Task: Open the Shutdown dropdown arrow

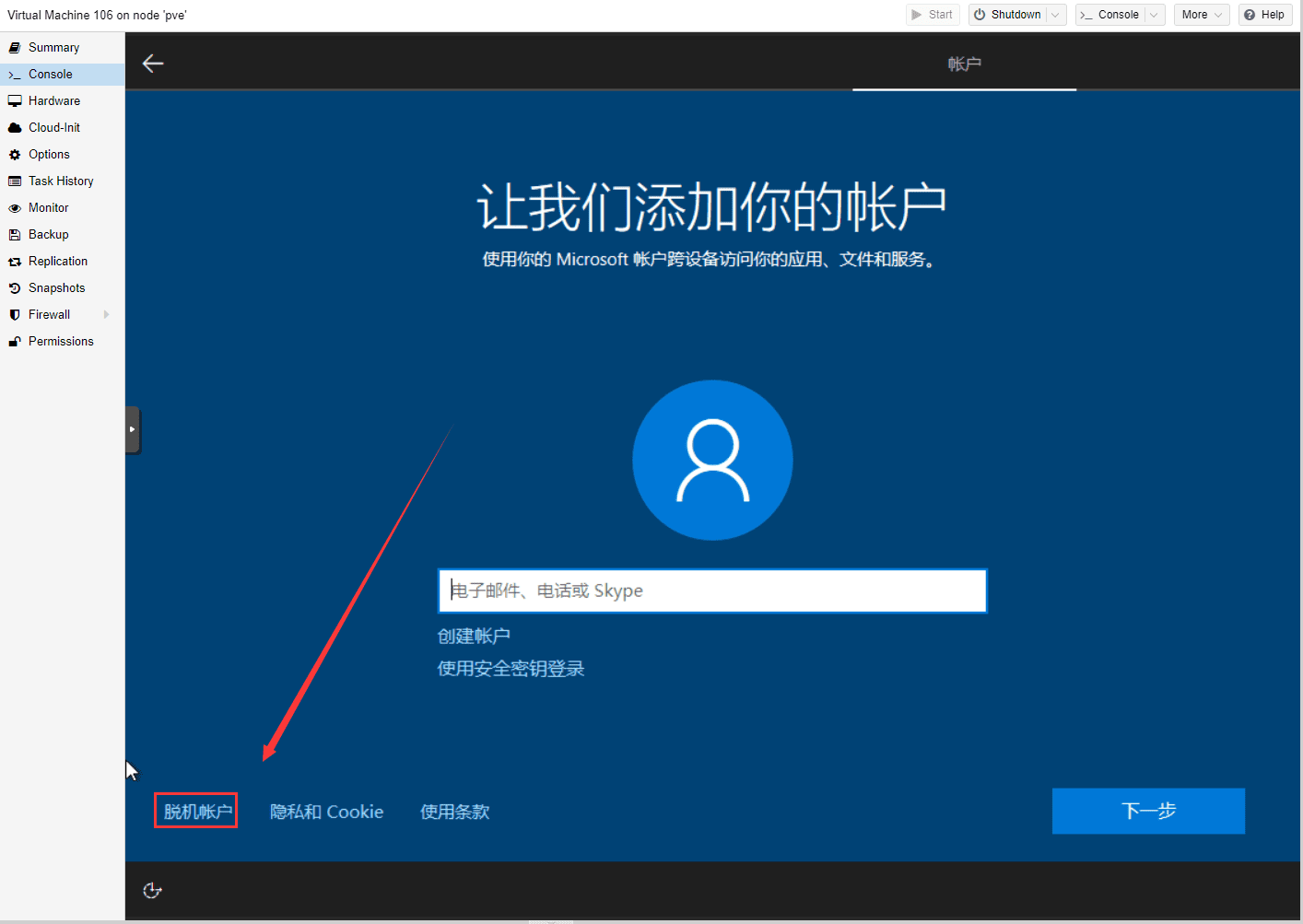Action: point(1056,15)
